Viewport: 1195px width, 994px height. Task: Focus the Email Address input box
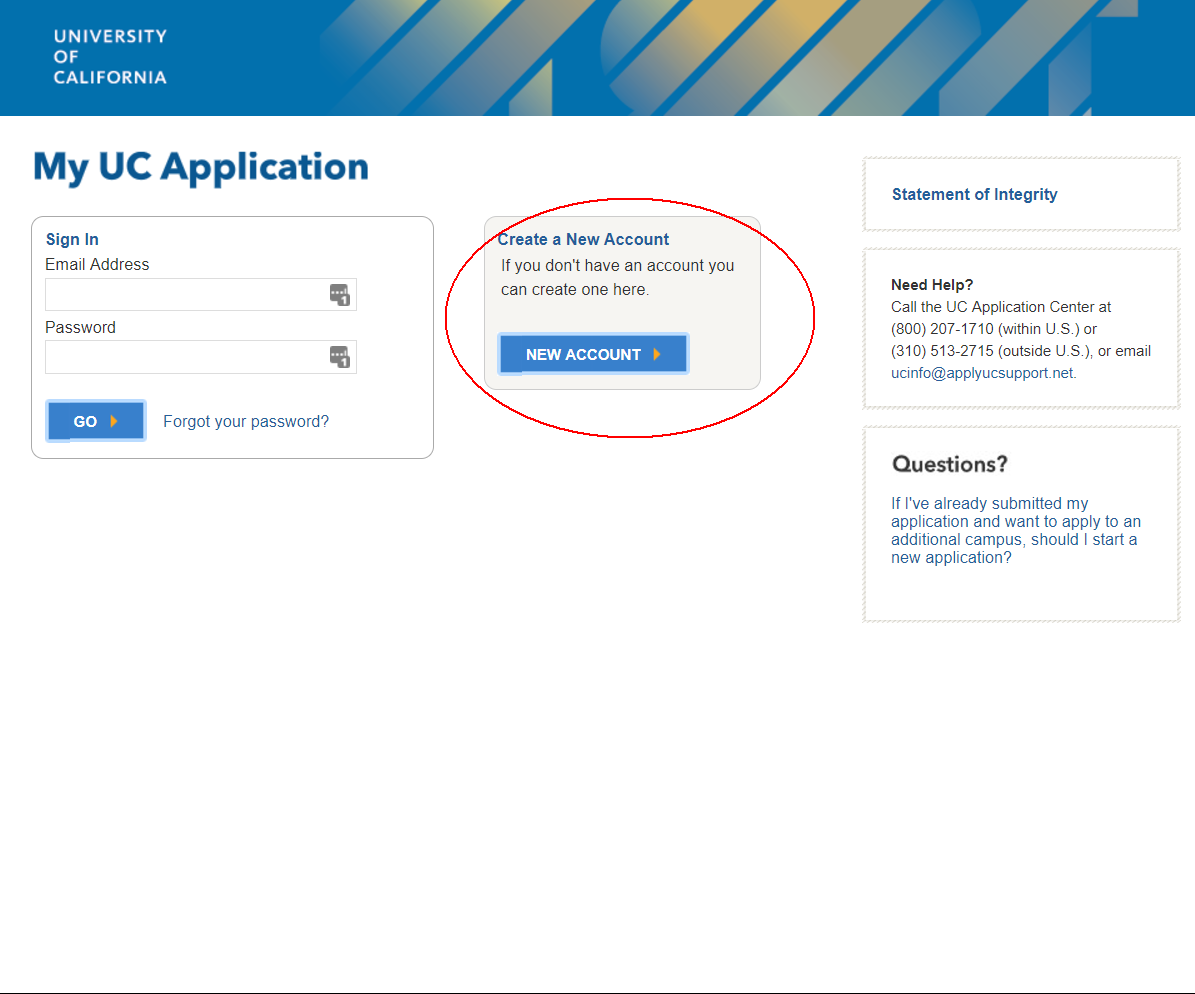(x=190, y=294)
